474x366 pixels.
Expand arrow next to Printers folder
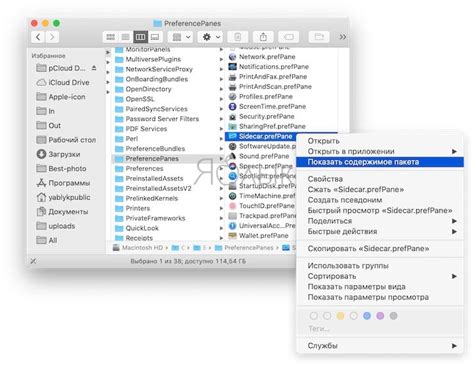[221, 209]
